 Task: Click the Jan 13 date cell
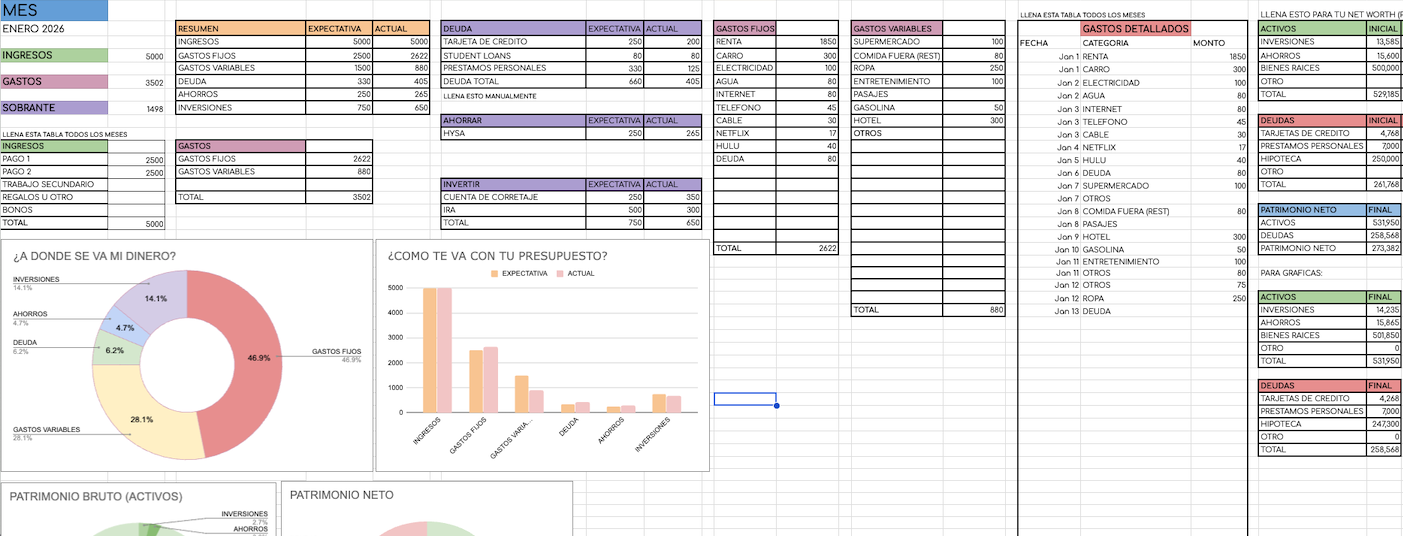click(x=1049, y=311)
